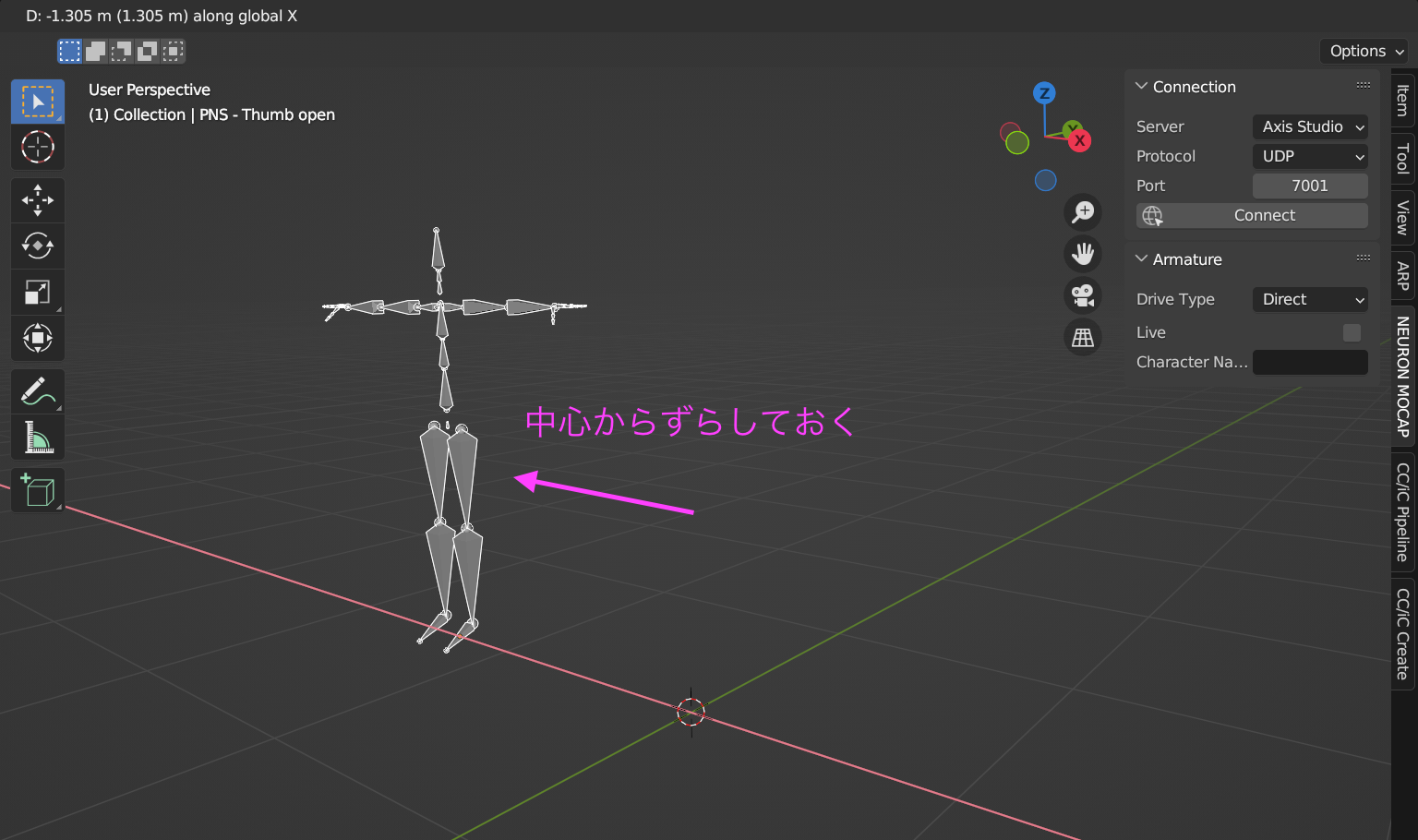Click the Protocol label
Image resolution: width=1418 pixels, height=840 pixels.
[1166, 157]
